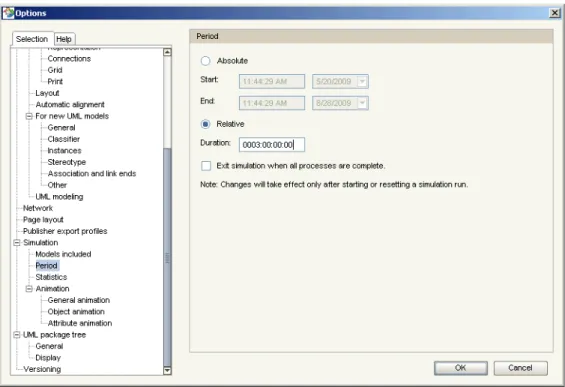Image resolution: width=565 pixels, height=387 pixels.
Task: Select Display in the tree
Action: click(x=48, y=358)
